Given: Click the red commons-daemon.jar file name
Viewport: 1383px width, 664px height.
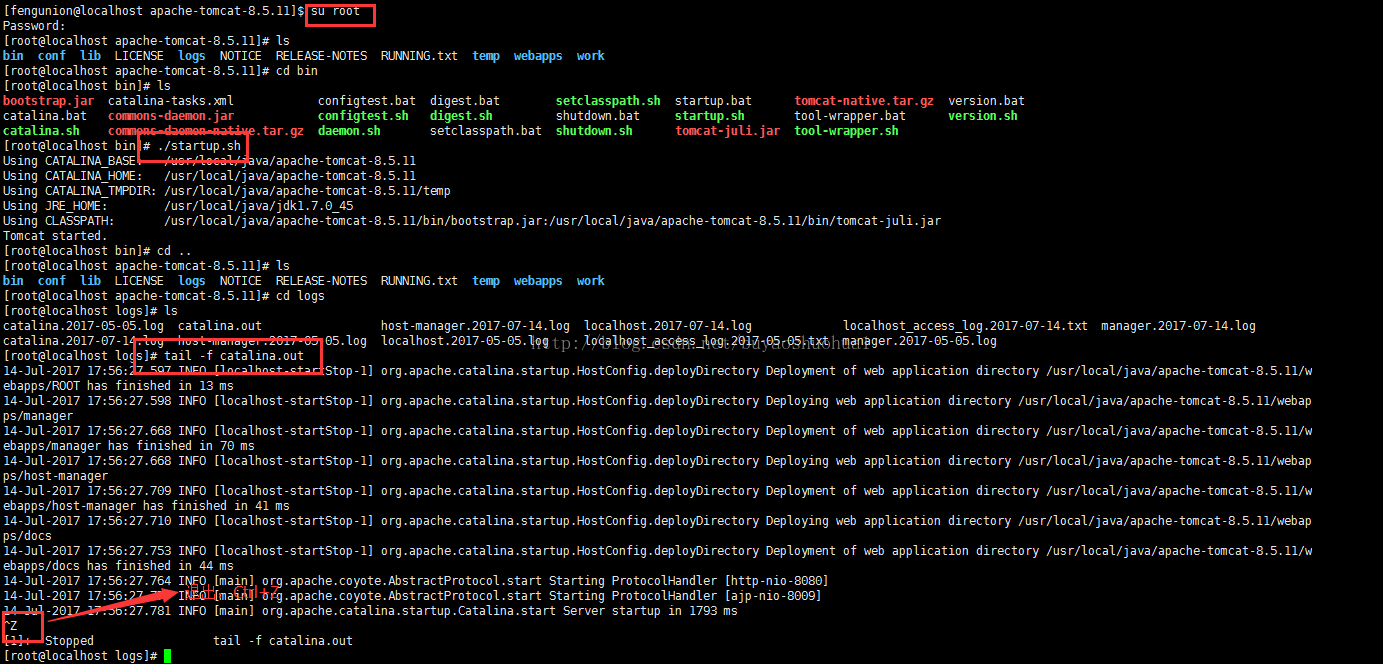Looking at the screenshot, I should pos(171,116).
